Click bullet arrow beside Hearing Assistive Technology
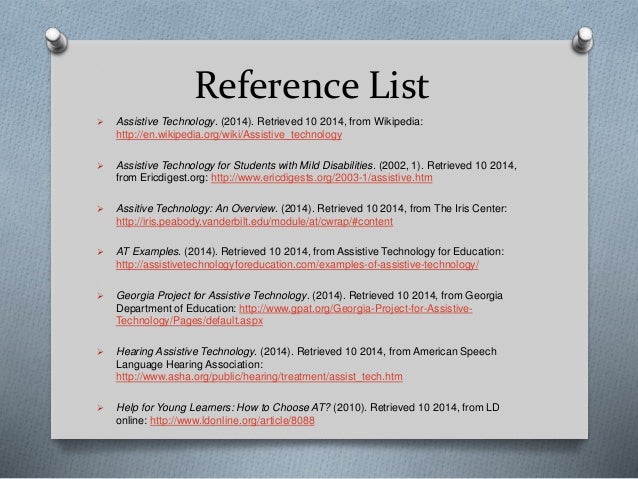 pos(100,352)
